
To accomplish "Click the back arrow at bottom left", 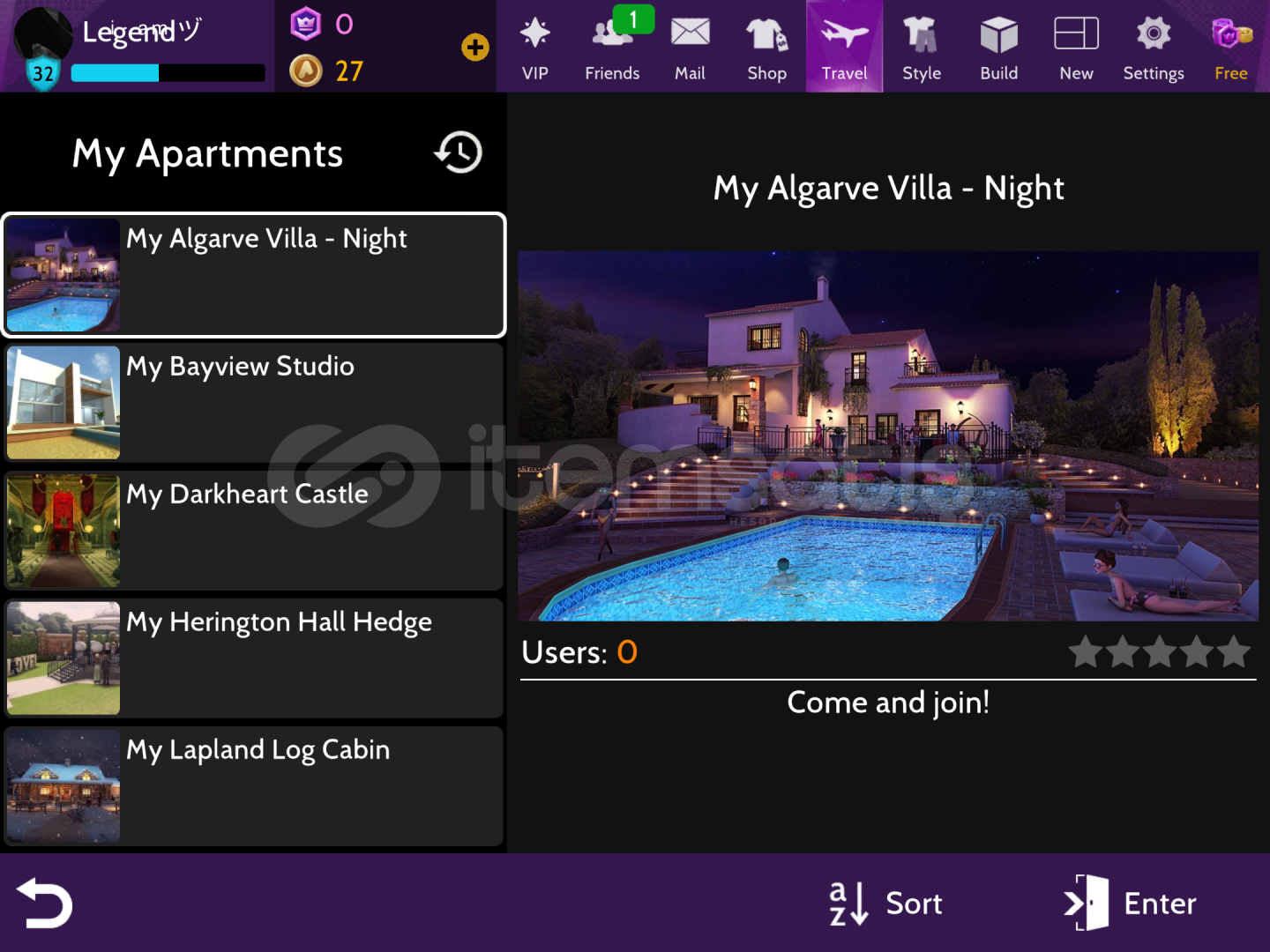I will point(44,904).
